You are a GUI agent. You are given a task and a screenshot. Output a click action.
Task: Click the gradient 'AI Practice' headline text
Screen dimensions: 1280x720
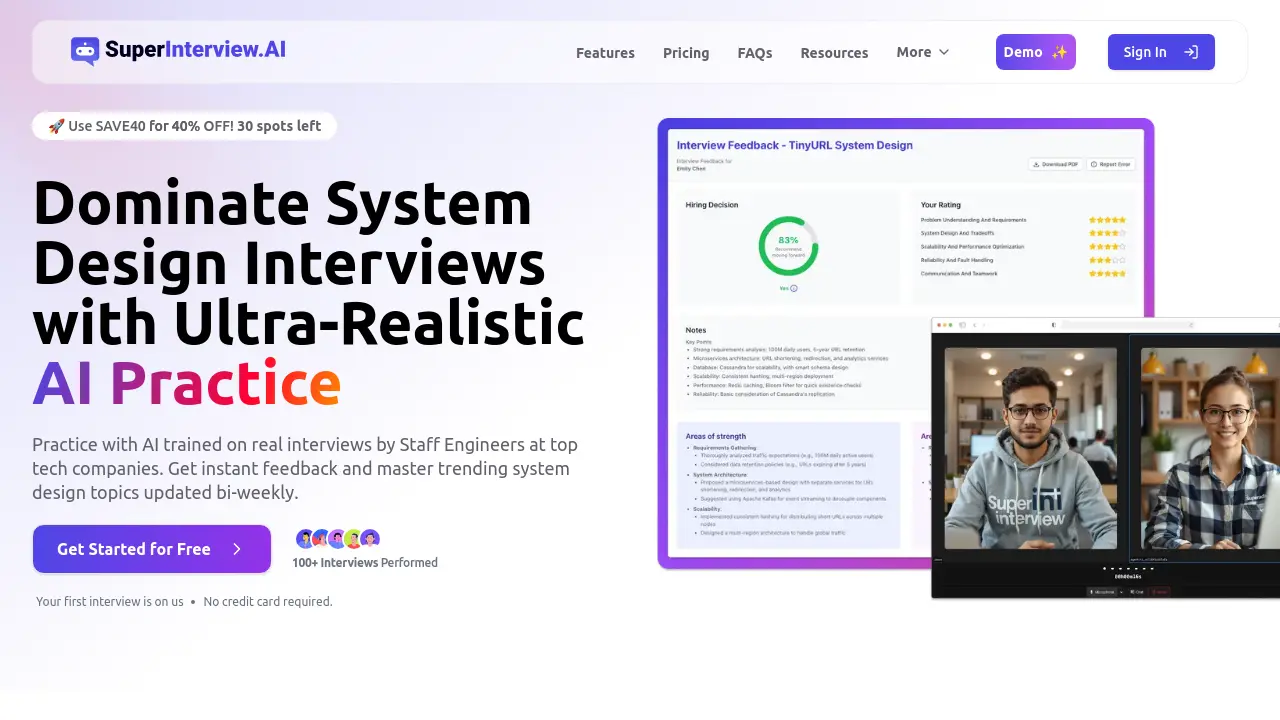[187, 383]
